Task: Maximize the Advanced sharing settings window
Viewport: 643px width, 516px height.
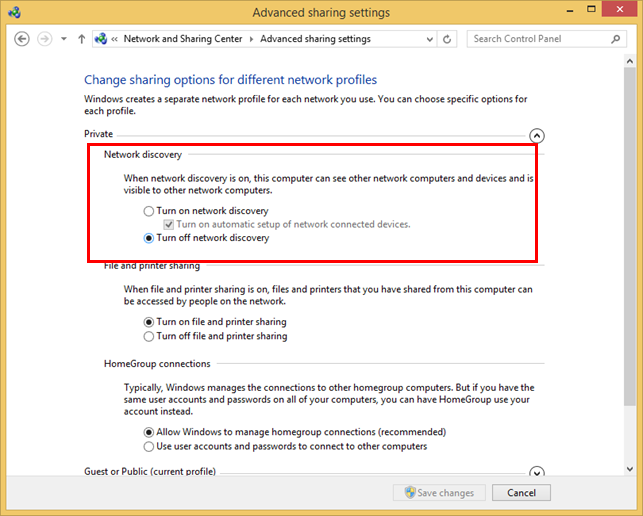Action: click(591, 9)
